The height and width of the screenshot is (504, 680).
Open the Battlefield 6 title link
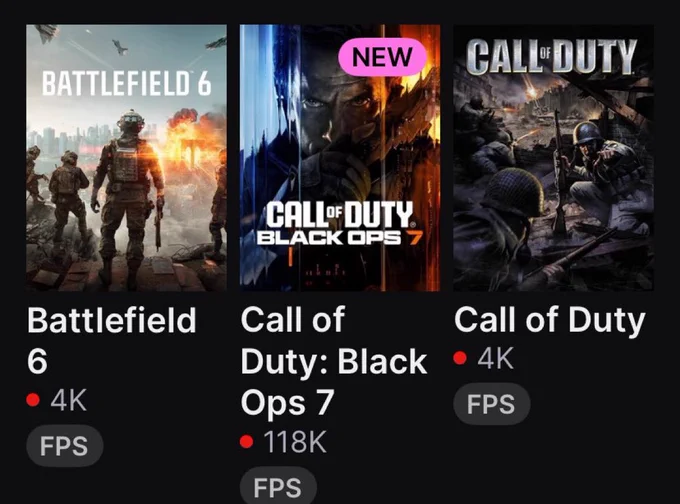(111, 340)
